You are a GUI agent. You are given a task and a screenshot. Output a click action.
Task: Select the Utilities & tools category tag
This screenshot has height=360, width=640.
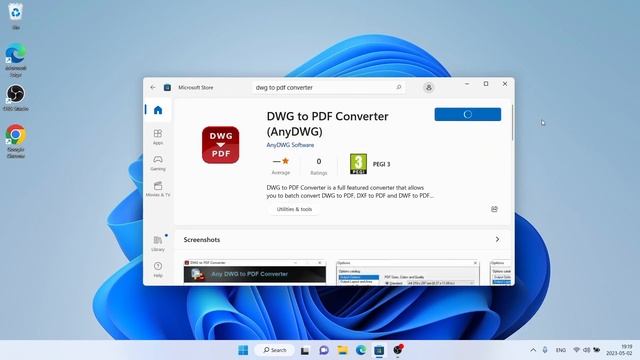pos(294,209)
